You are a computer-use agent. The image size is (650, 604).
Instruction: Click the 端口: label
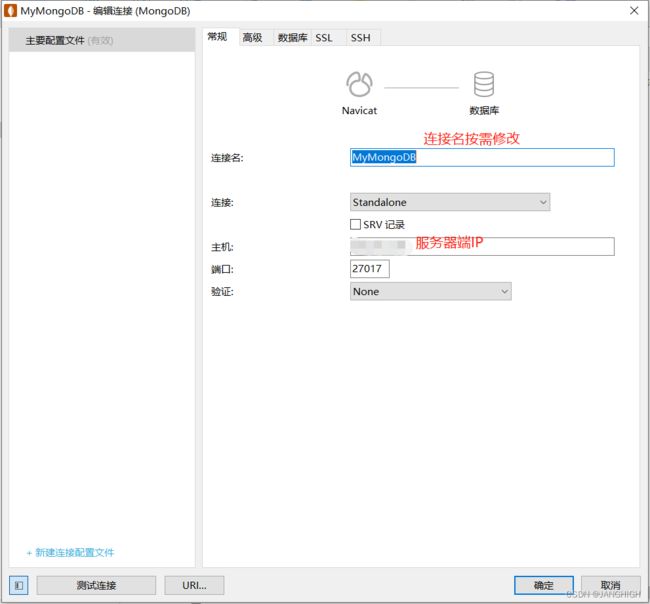tap(222, 269)
